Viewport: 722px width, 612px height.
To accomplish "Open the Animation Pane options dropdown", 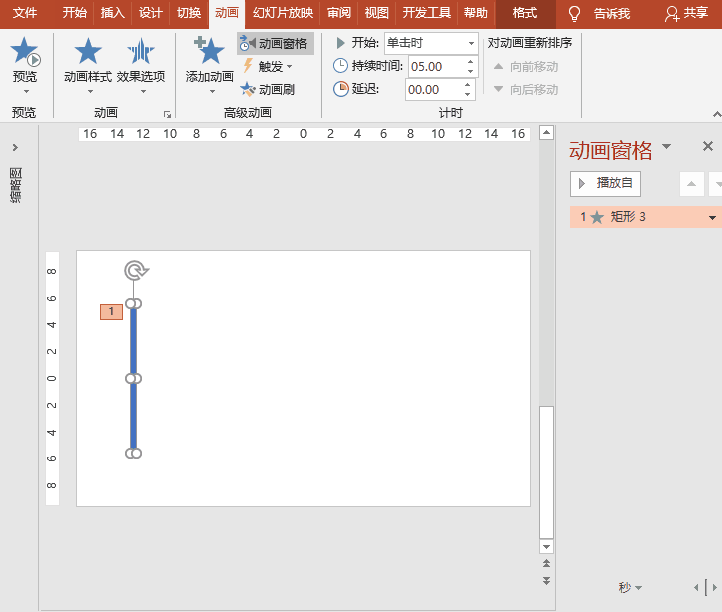I will [x=666, y=147].
